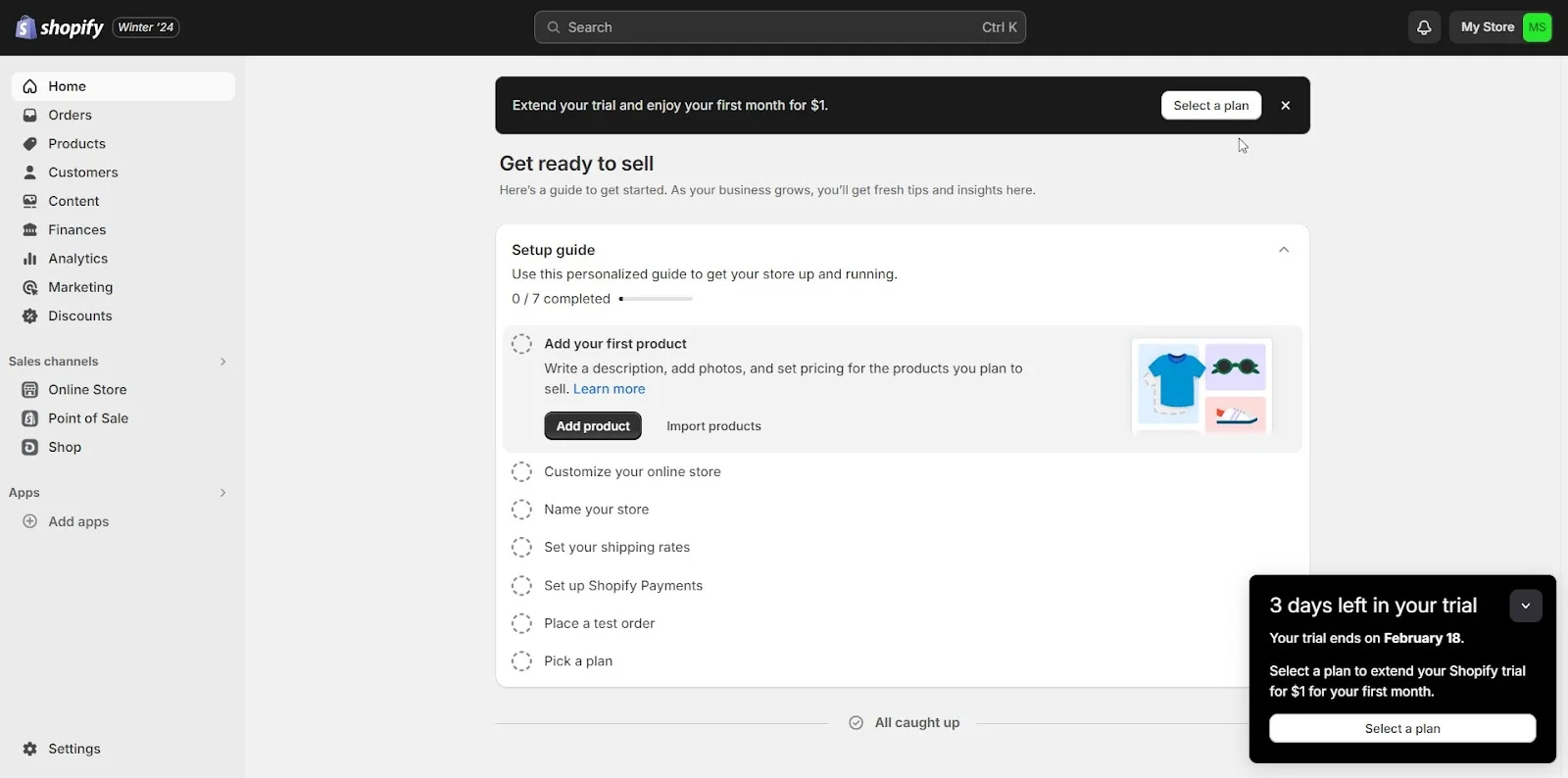1568x778 pixels.
Task: Check off the Add your first product step
Action: tap(520, 343)
